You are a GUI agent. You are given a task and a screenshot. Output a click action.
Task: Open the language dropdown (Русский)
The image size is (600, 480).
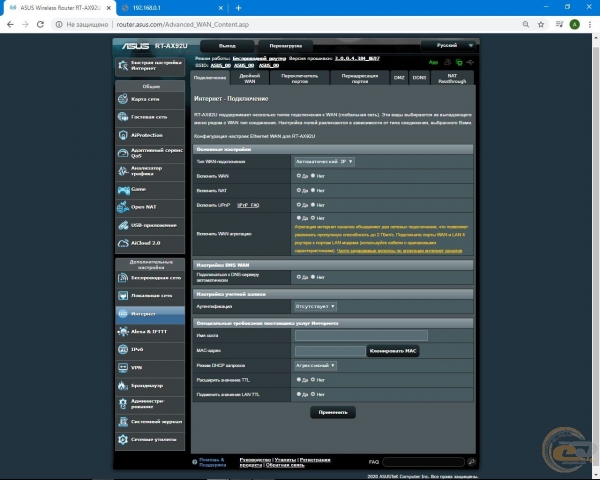click(448, 46)
